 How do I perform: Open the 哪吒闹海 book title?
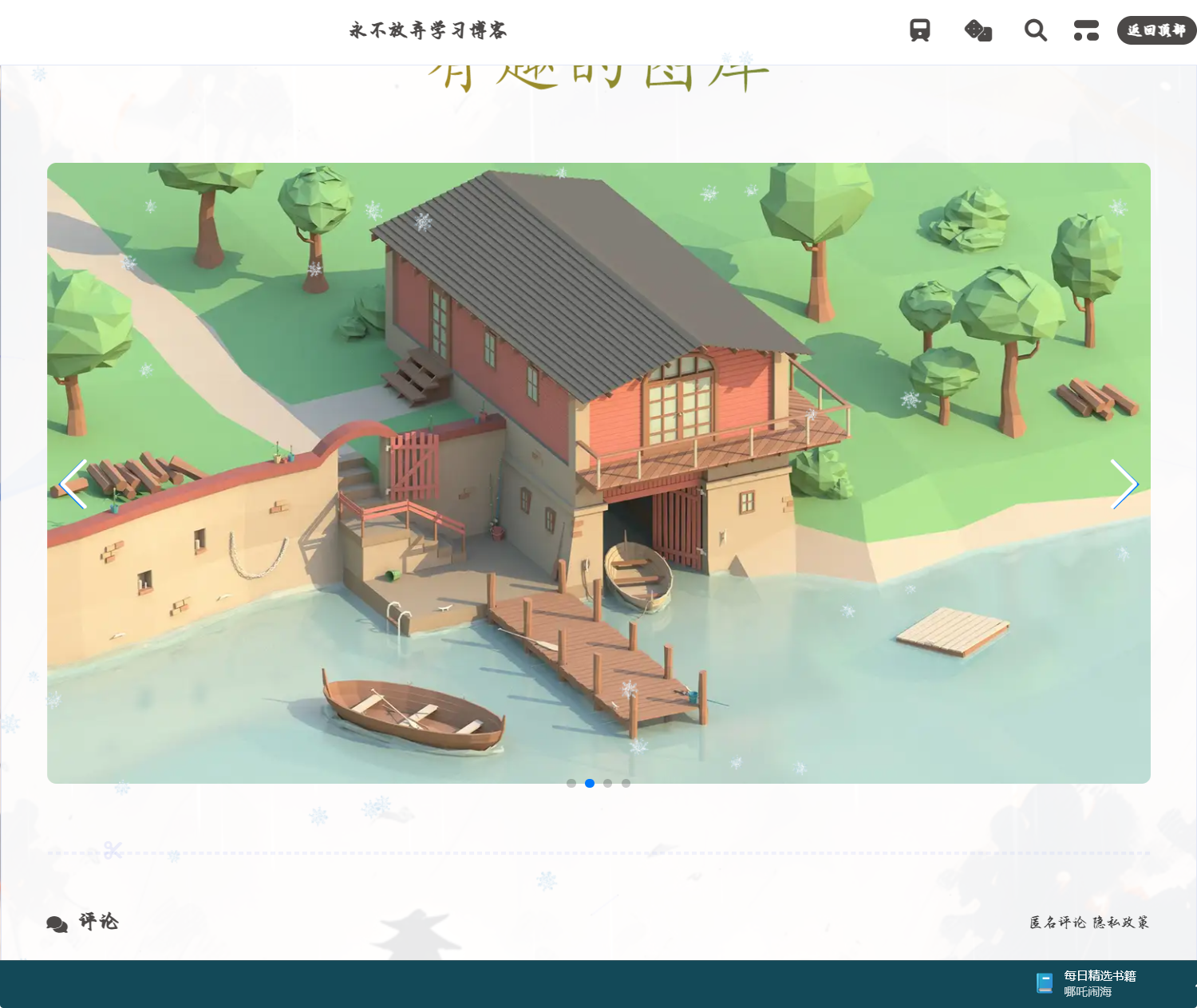1088,992
